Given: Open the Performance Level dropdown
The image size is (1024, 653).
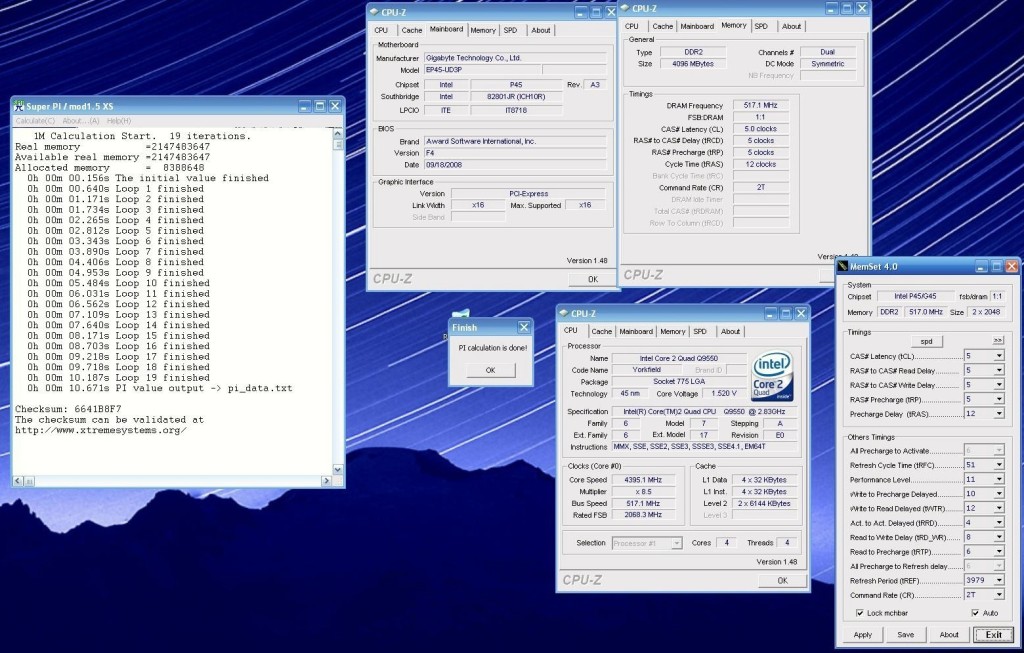Looking at the screenshot, I should [x=999, y=479].
